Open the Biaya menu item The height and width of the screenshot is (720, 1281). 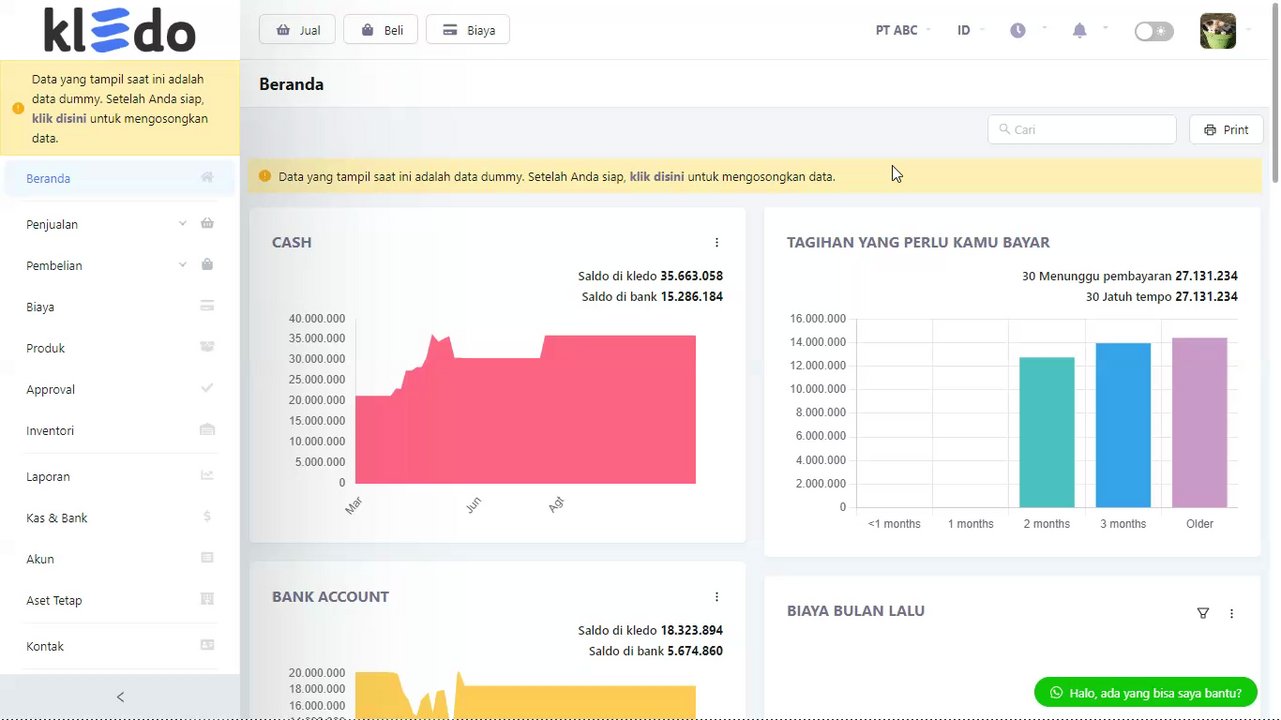(120, 306)
